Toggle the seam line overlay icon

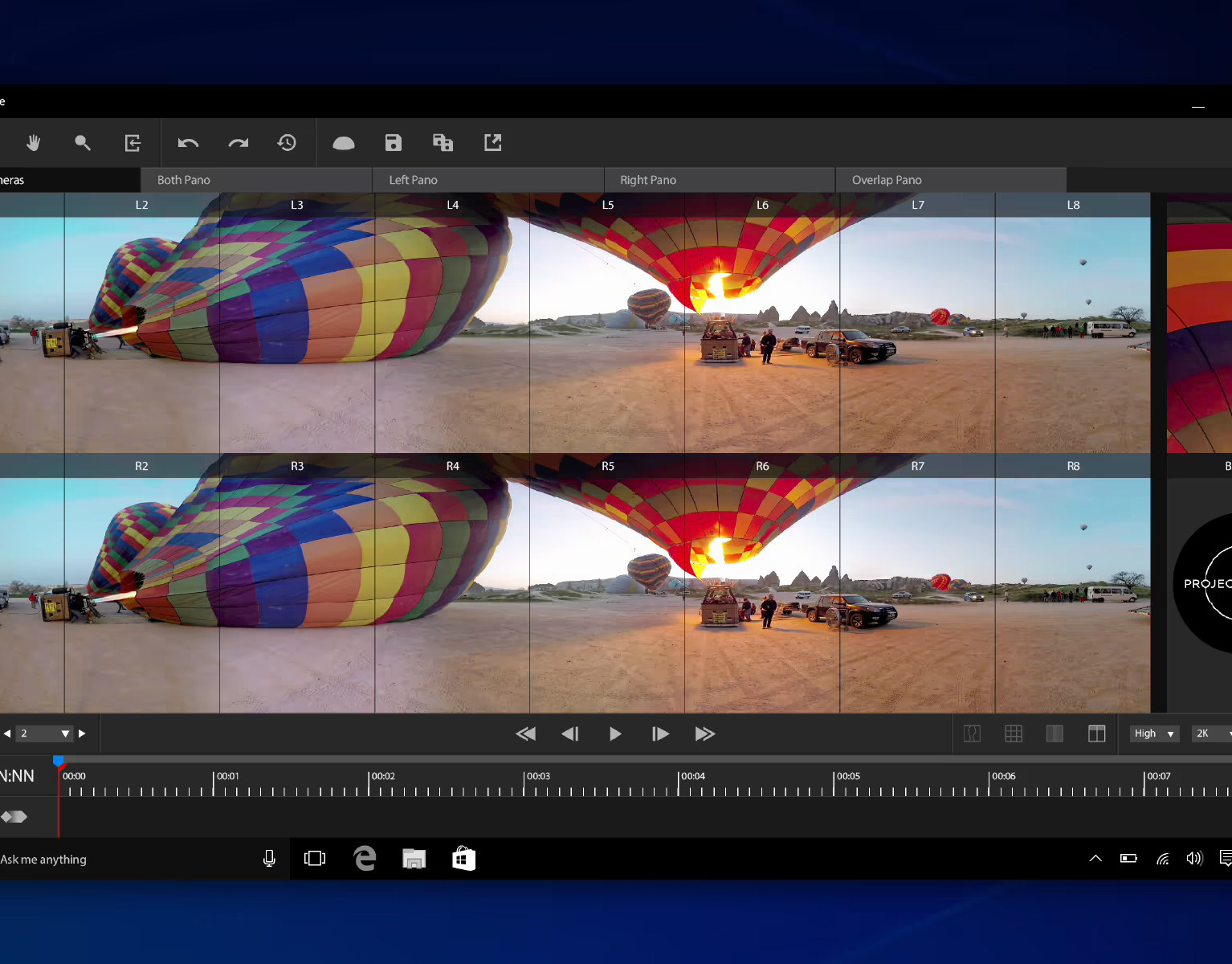pos(972,733)
